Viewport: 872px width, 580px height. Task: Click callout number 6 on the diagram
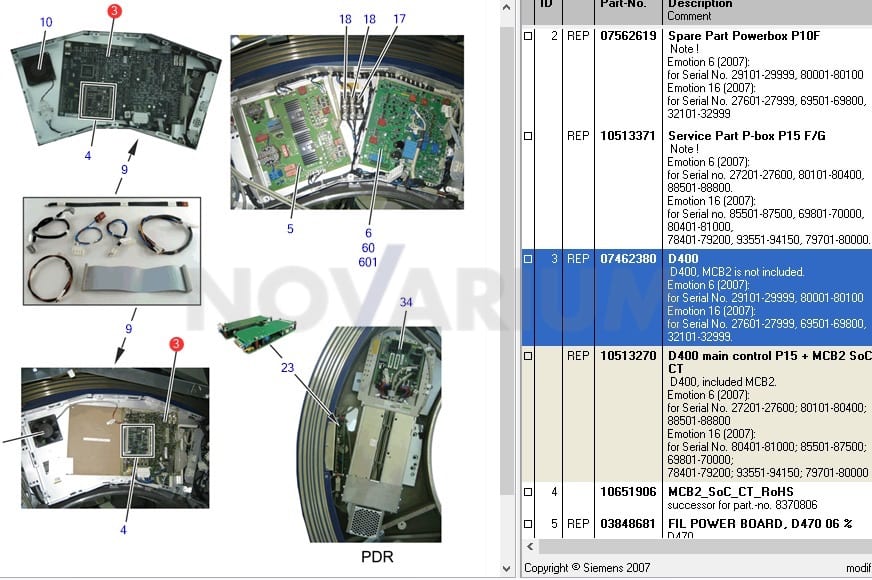[368, 233]
